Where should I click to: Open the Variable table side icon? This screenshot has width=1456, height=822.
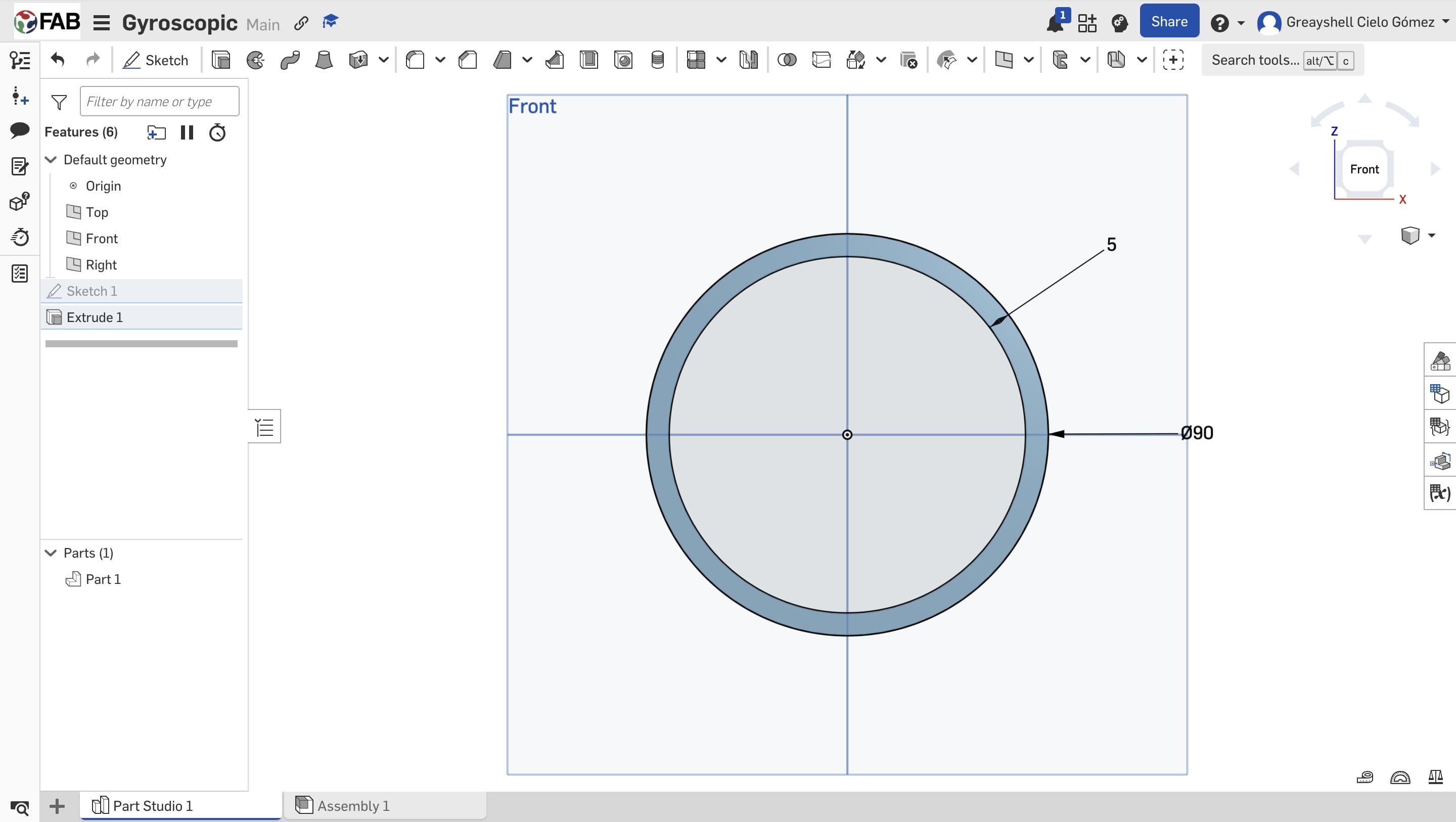pyautogui.click(x=1440, y=493)
